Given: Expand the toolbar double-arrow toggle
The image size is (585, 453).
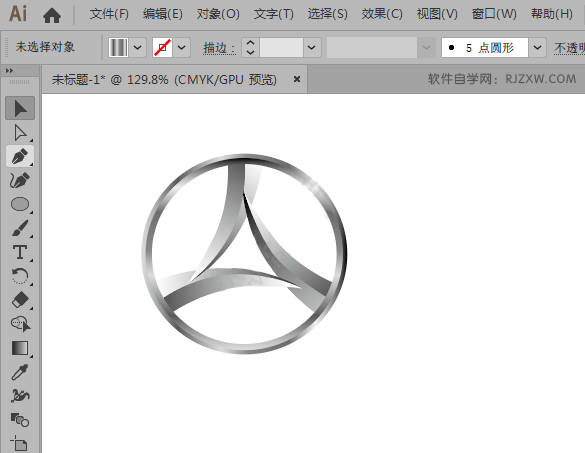Looking at the screenshot, I should point(9,71).
